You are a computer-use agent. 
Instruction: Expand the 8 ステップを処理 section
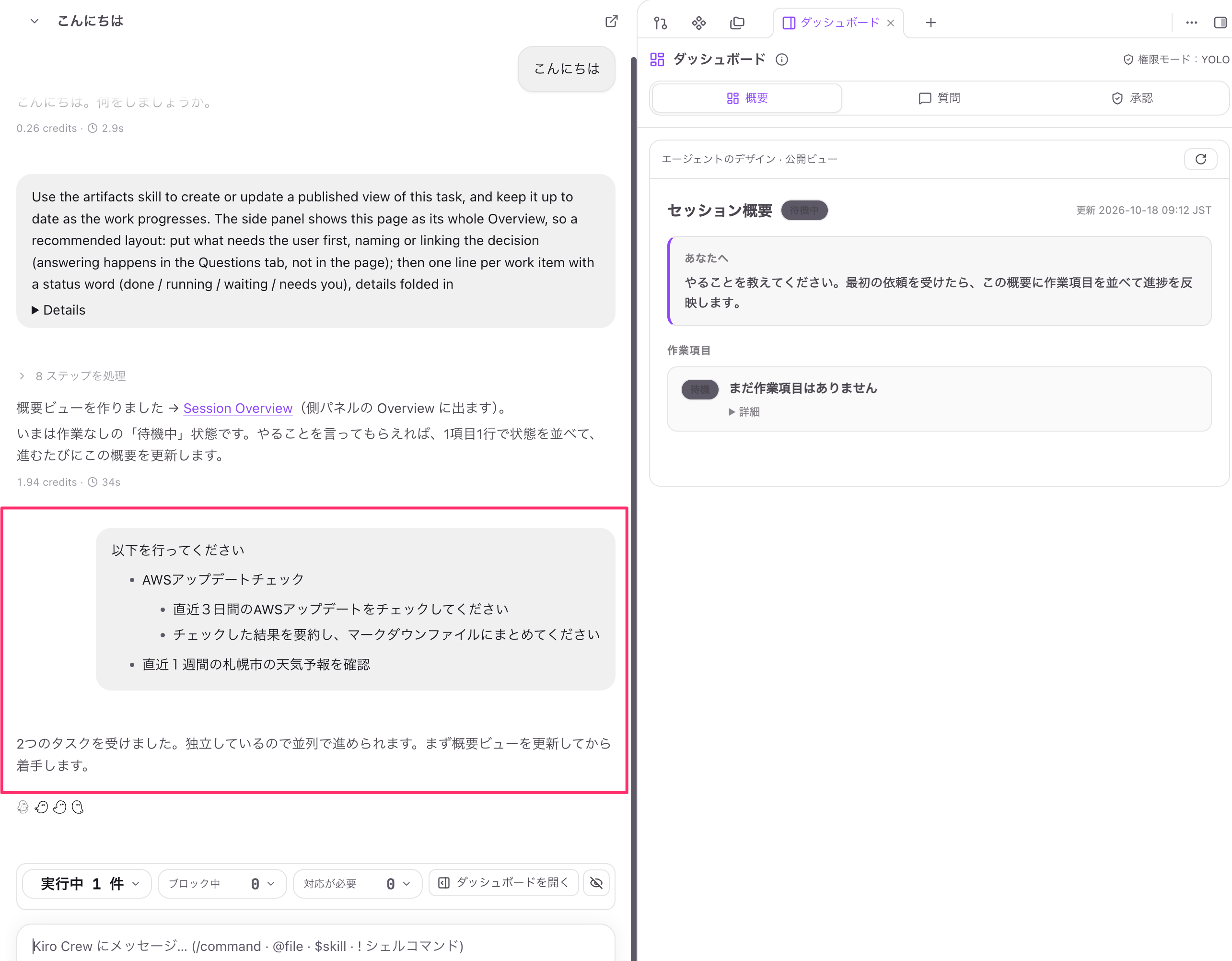click(x=72, y=376)
